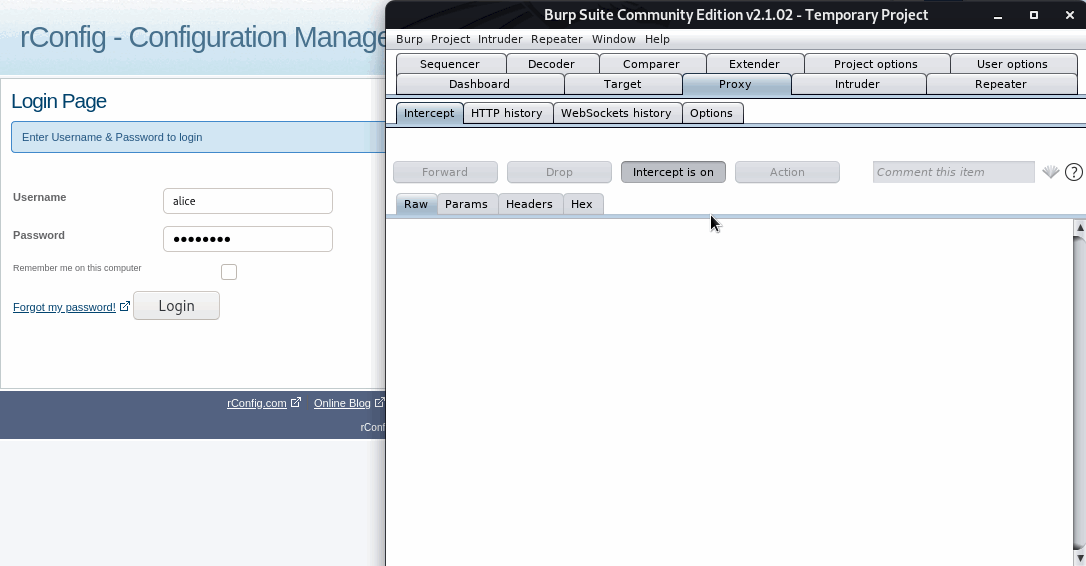The image size is (1086, 566).
Task: Switch to the Target tab
Action: point(623,84)
